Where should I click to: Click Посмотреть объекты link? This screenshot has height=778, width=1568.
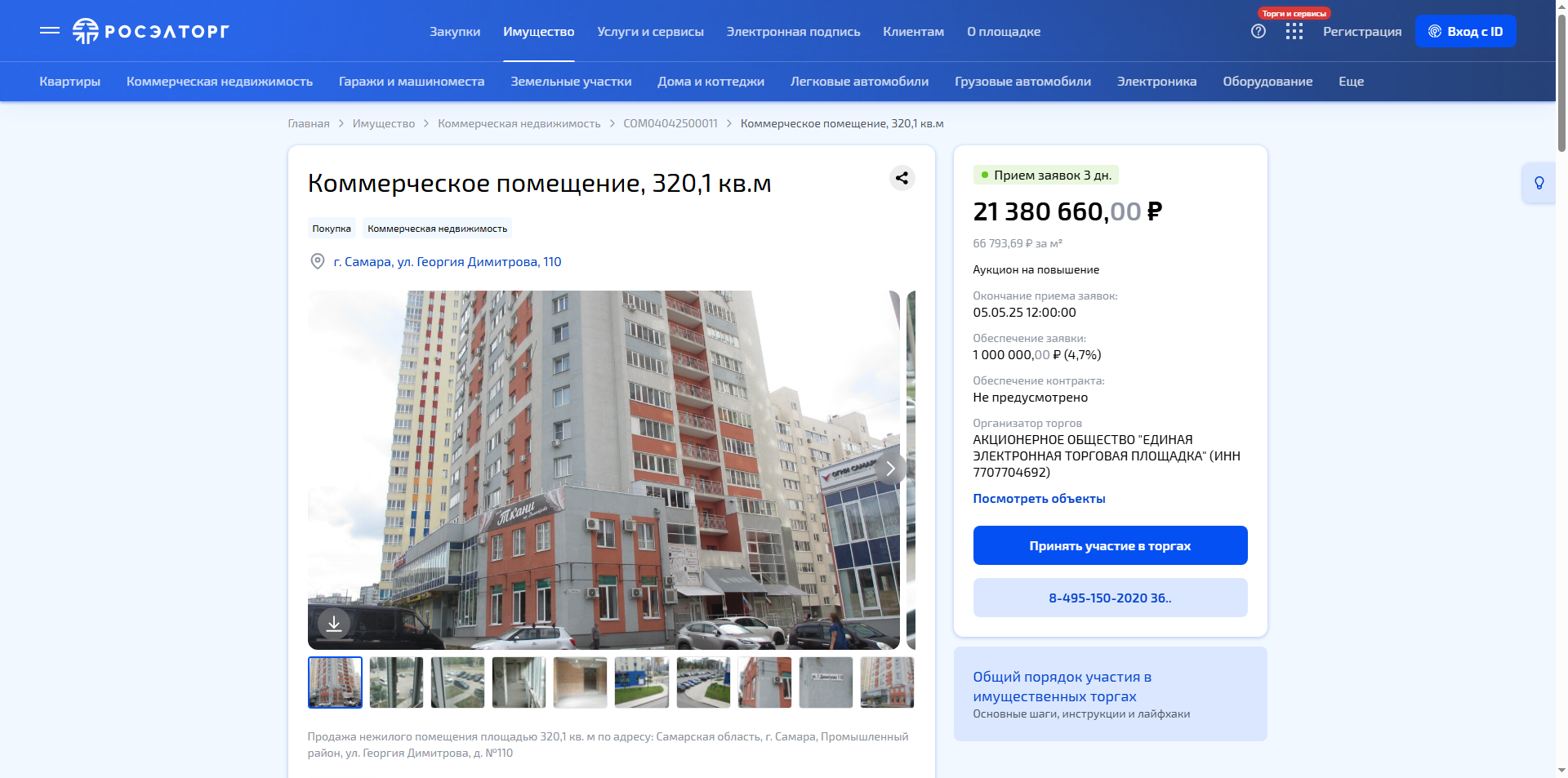coord(1039,499)
